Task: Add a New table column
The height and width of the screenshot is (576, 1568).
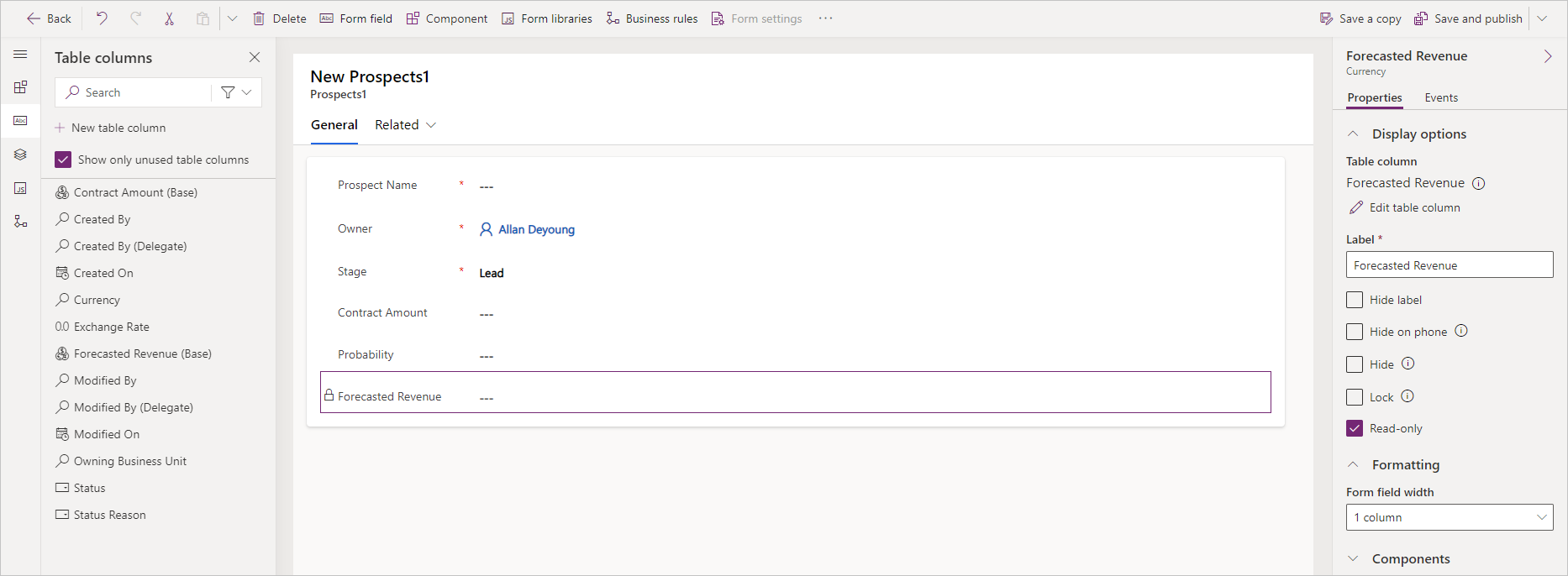Action: point(110,128)
